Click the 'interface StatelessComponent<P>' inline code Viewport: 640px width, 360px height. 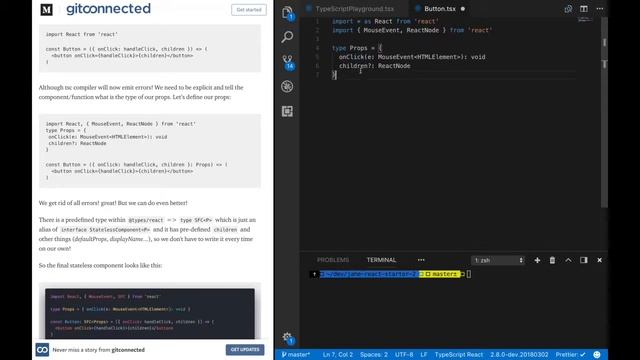(x=105, y=230)
